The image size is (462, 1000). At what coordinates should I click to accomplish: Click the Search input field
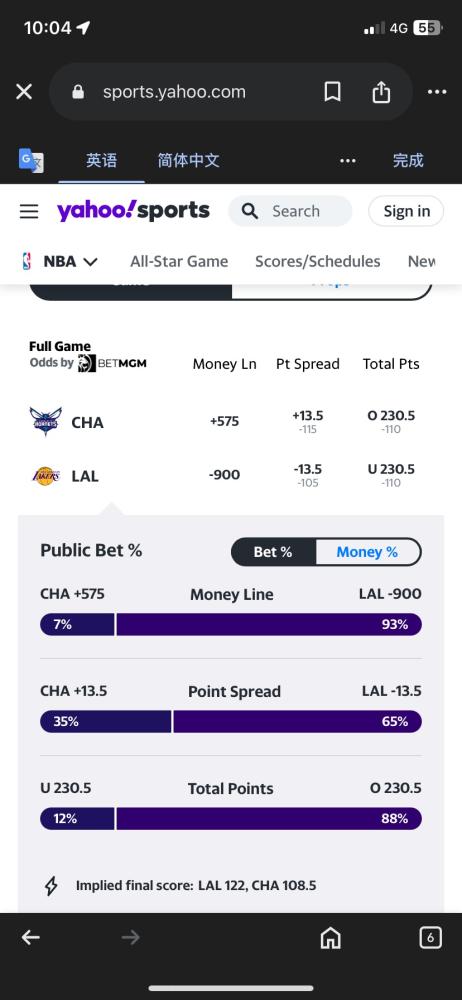(290, 211)
